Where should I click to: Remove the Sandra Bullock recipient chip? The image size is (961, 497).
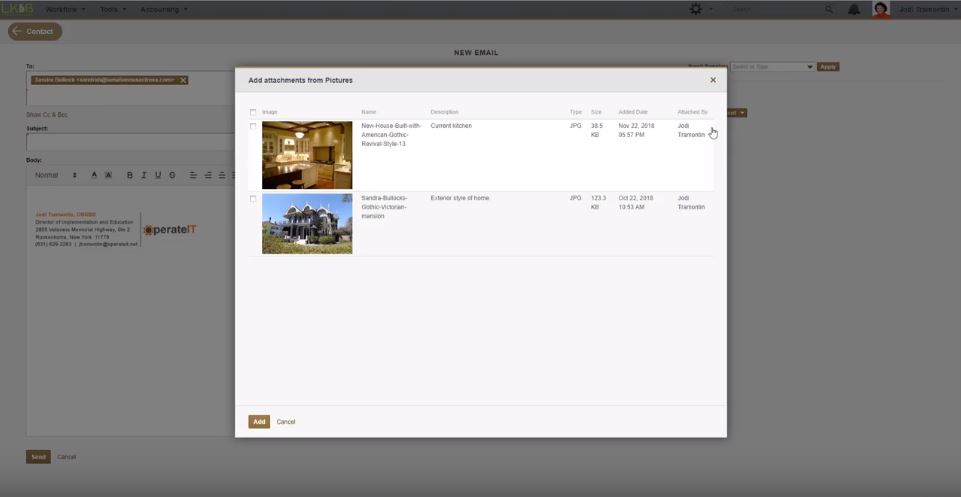tap(183, 80)
